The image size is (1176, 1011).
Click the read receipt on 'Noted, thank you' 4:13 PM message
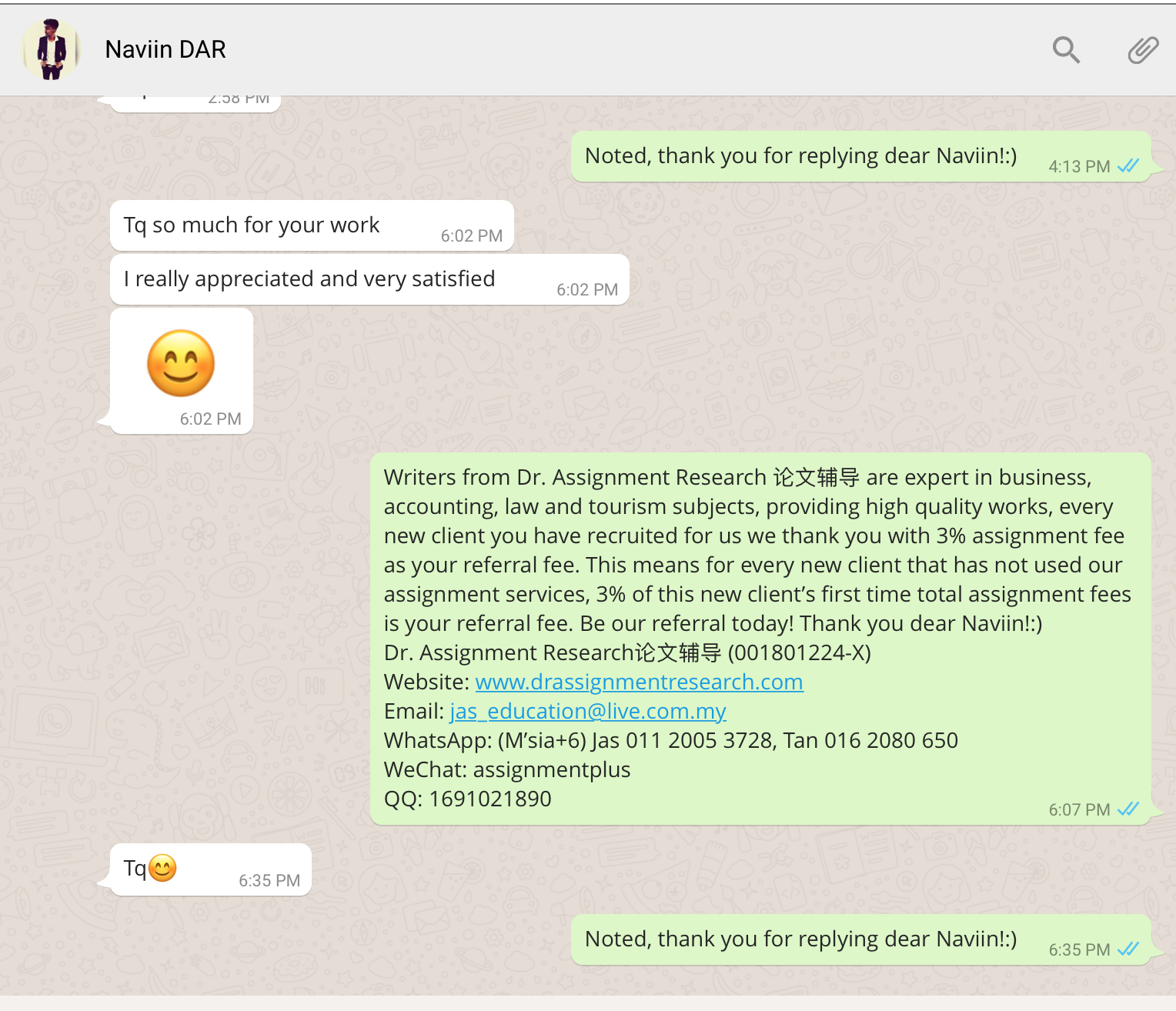tap(1128, 166)
